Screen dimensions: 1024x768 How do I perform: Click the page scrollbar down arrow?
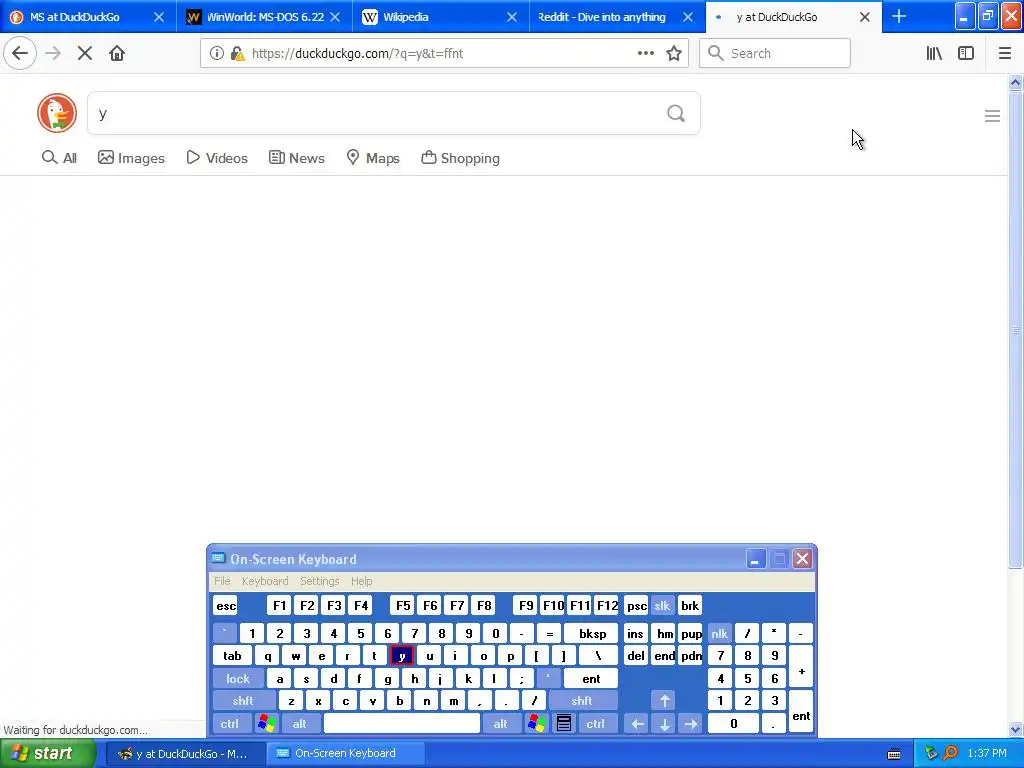[x=1016, y=729]
